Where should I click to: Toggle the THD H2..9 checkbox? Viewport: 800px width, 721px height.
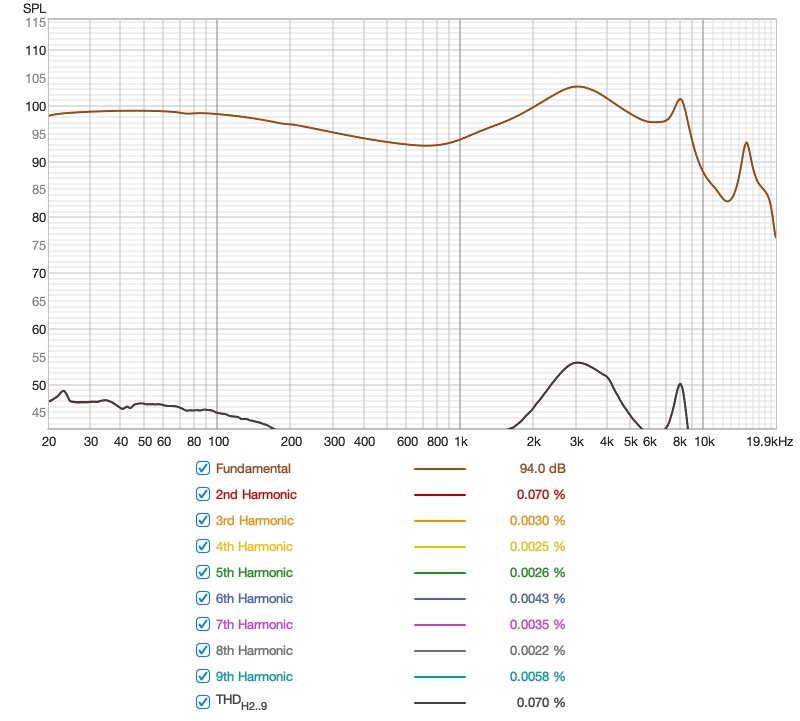point(203,703)
